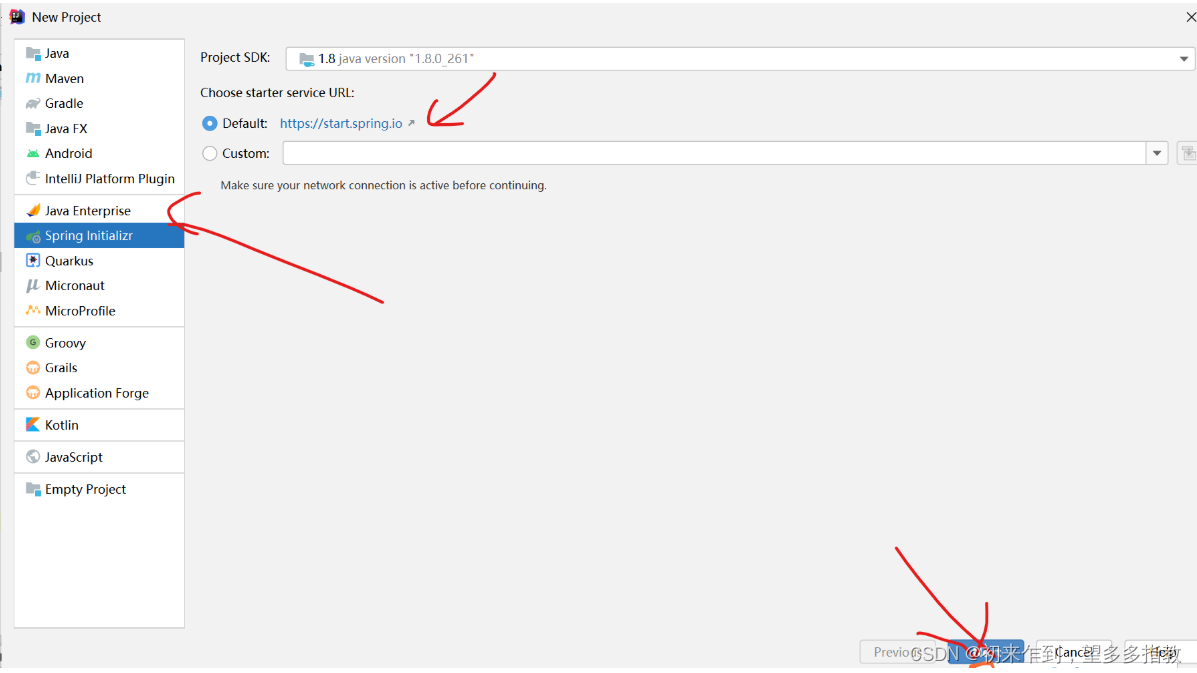The image size is (1197, 673).
Task: Click the Micronaut mu icon
Action: click(33, 285)
